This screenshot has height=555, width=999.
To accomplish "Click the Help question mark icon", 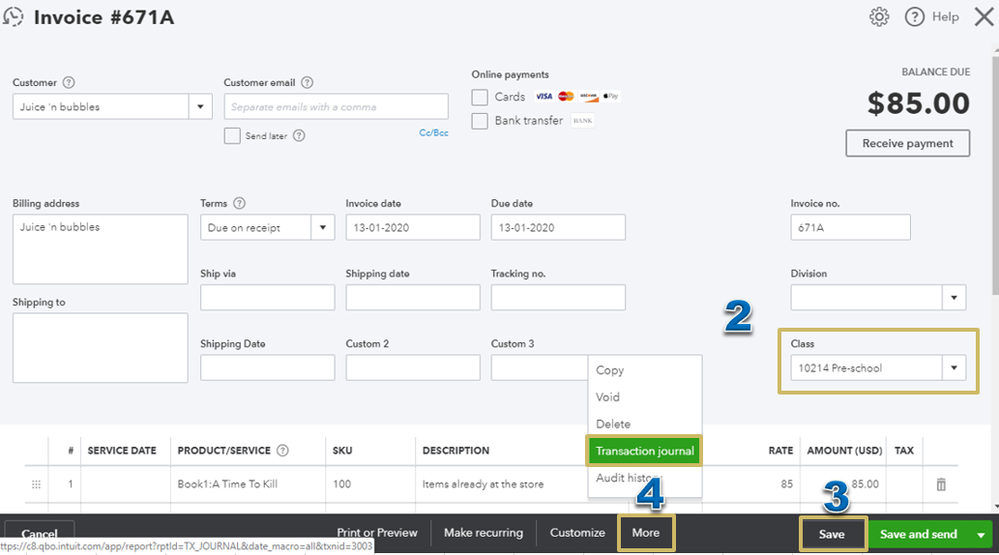I will point(914,17).
